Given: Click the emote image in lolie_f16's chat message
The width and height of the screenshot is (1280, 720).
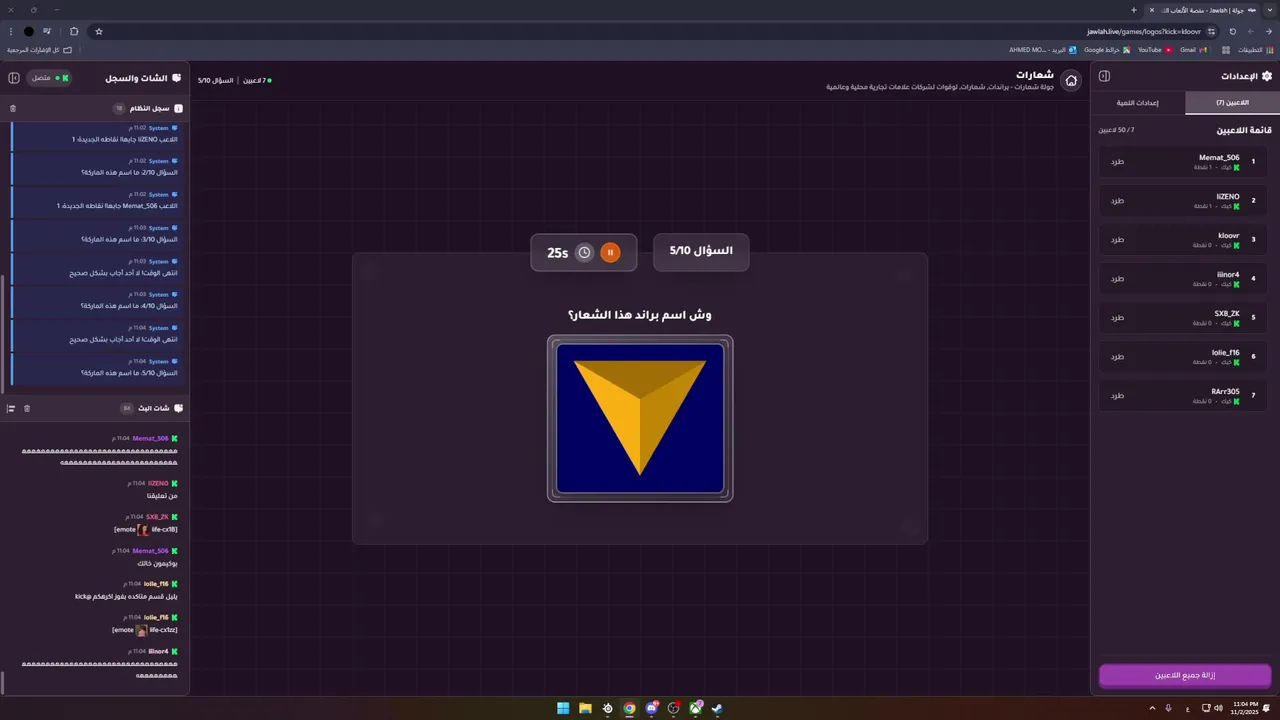Looking at the screenshot, I should 141,630.
